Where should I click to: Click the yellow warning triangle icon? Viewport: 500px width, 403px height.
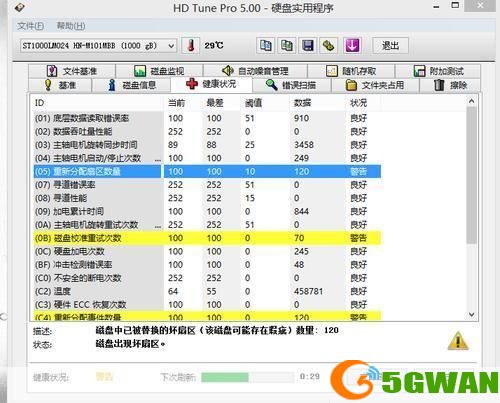point(458,341)
